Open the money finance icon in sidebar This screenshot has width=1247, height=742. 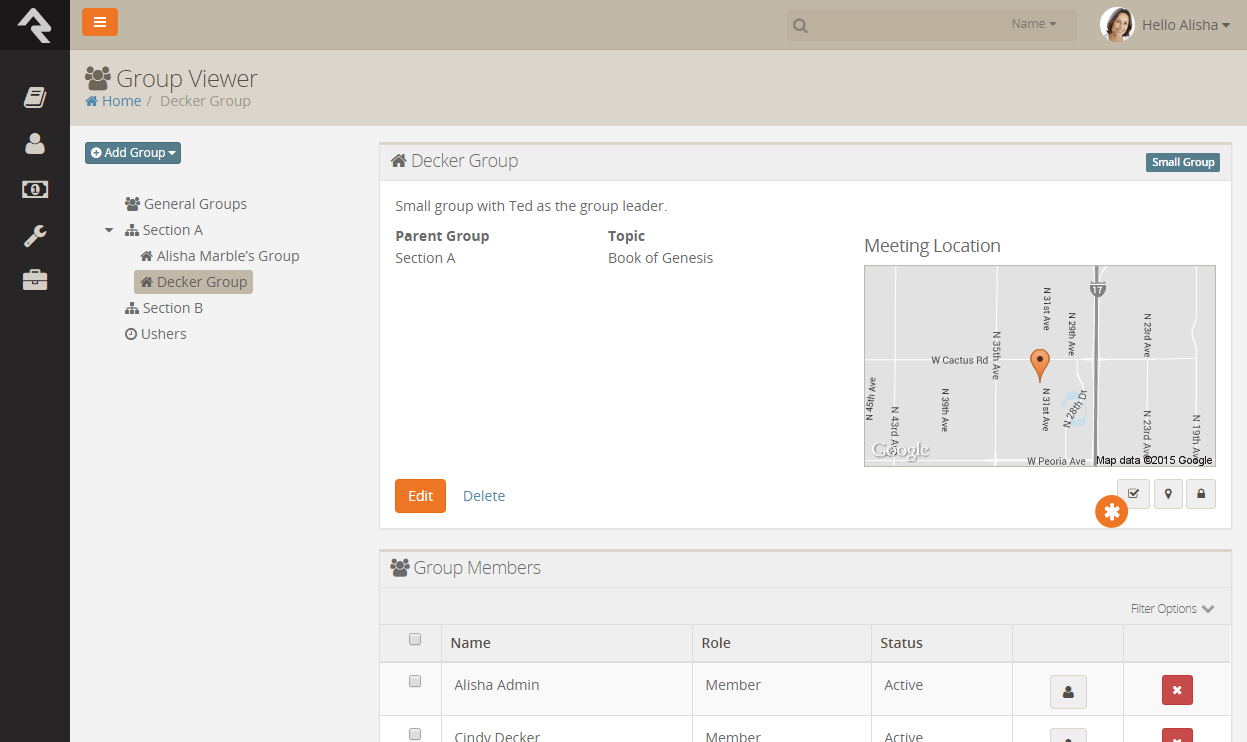tap(35, 189)
